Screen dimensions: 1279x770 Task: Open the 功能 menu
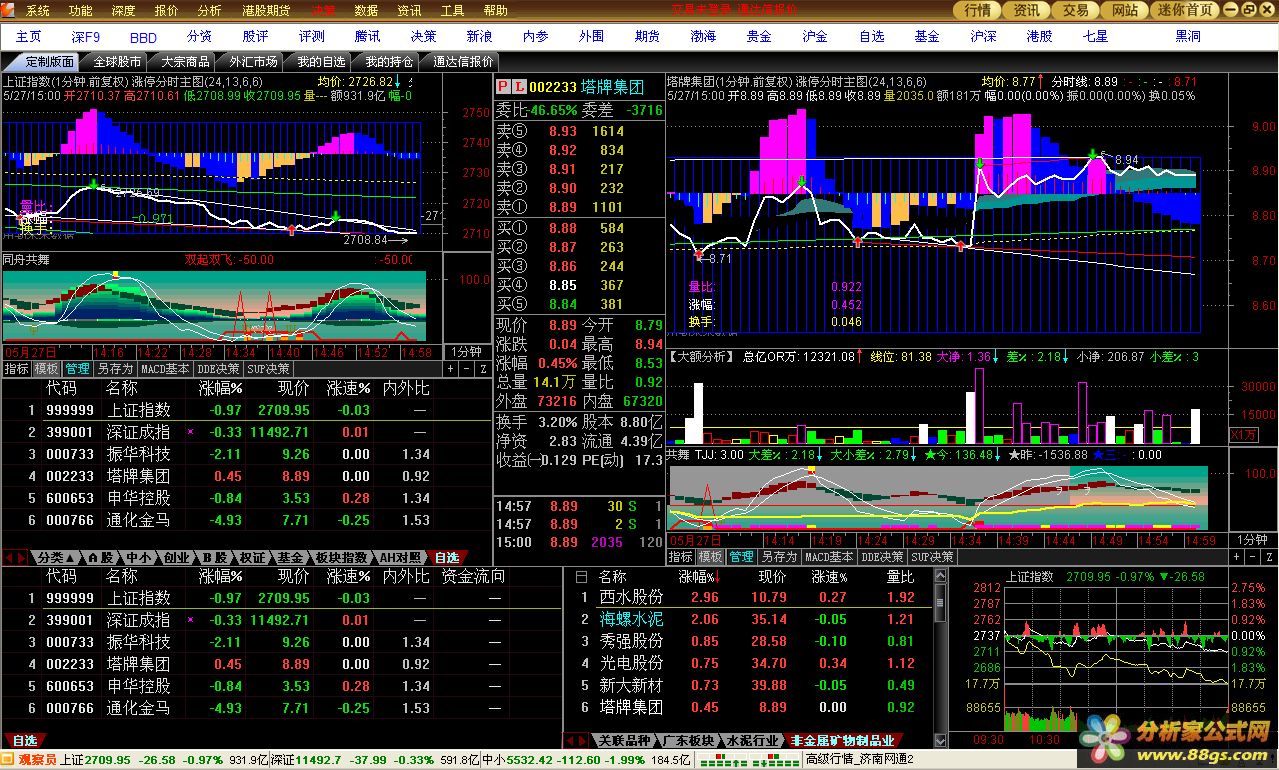80,11
